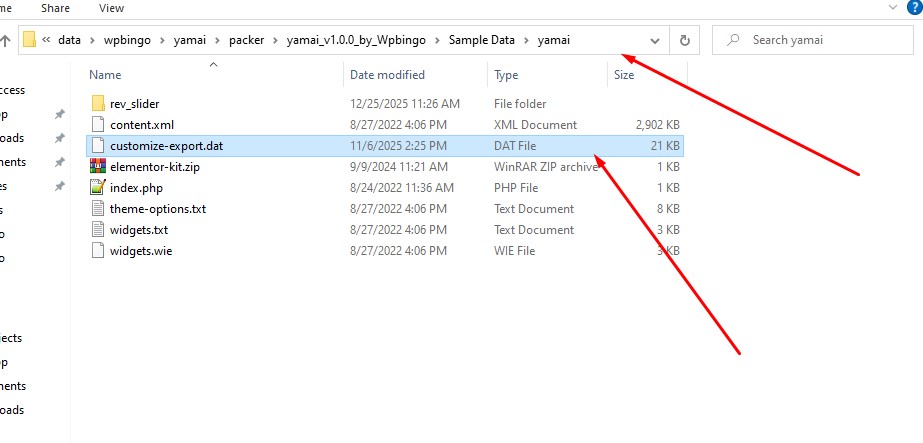Expand hidden path with double chevron
Screen dimensions: 923x443
pyautogui.click(x=46, y=41)
